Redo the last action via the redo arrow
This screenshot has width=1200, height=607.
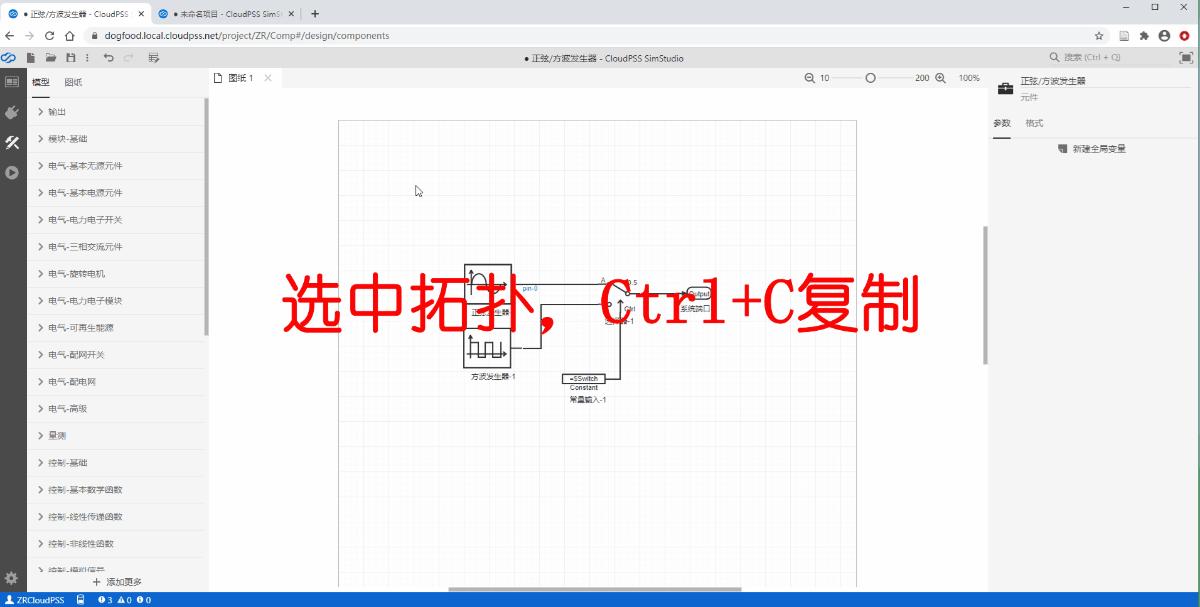127,57
